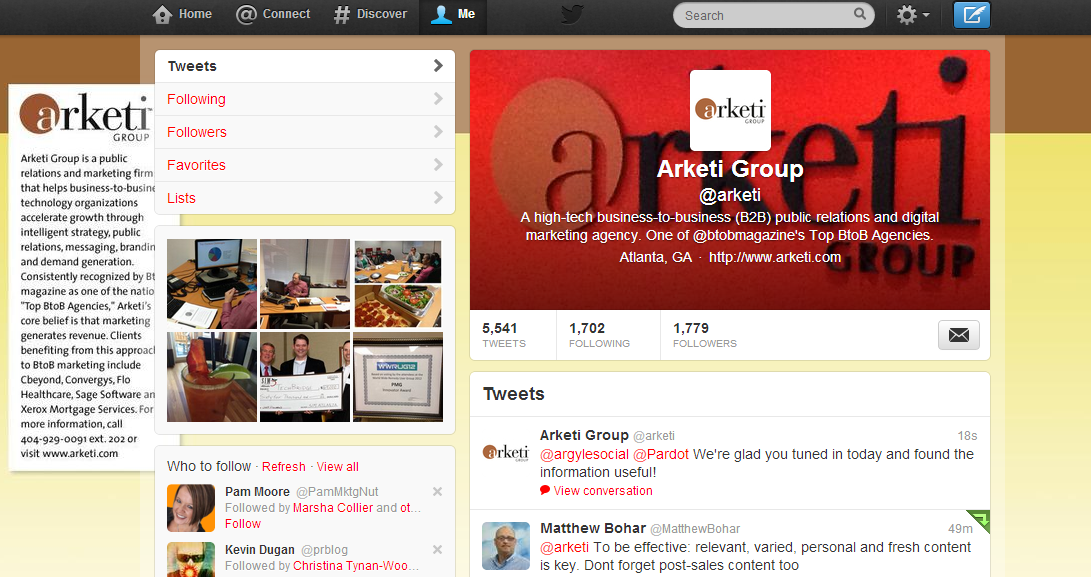Screen dimensions: 1091x577
Task: Open the 18s tweet timestamp
Action: pos(967,436)
